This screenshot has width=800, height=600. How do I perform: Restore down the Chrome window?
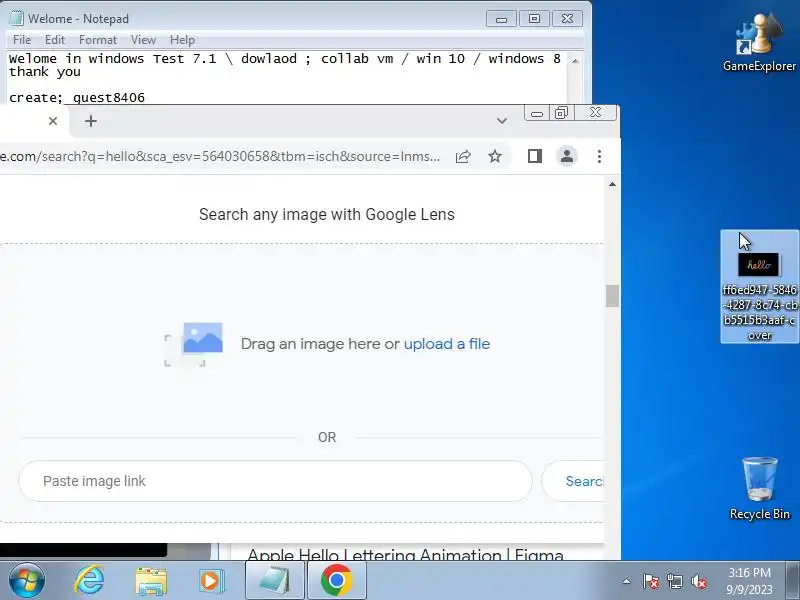click(x=561, y=113)
